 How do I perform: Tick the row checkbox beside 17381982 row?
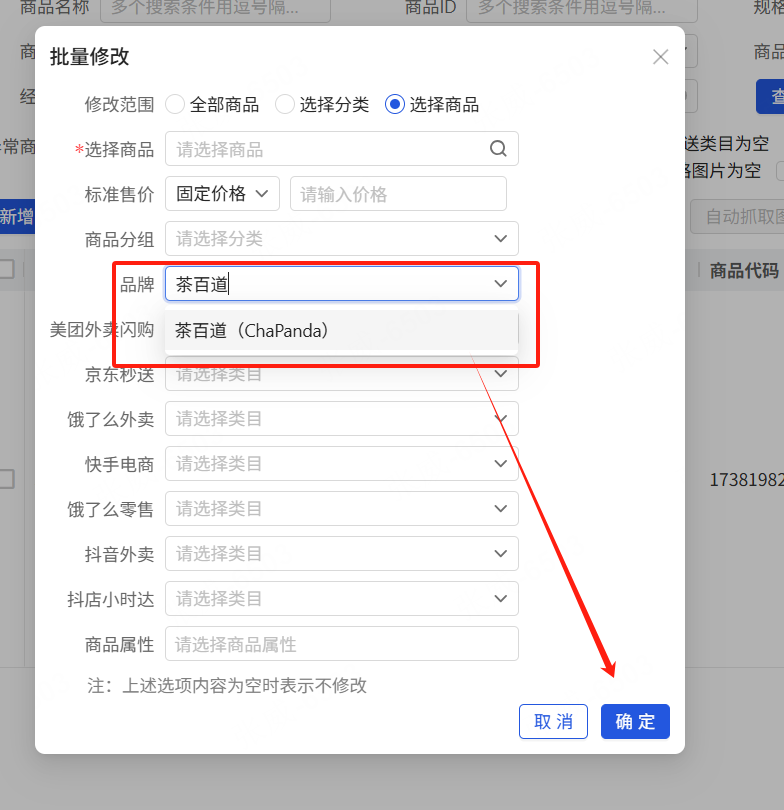click(7, 479)
